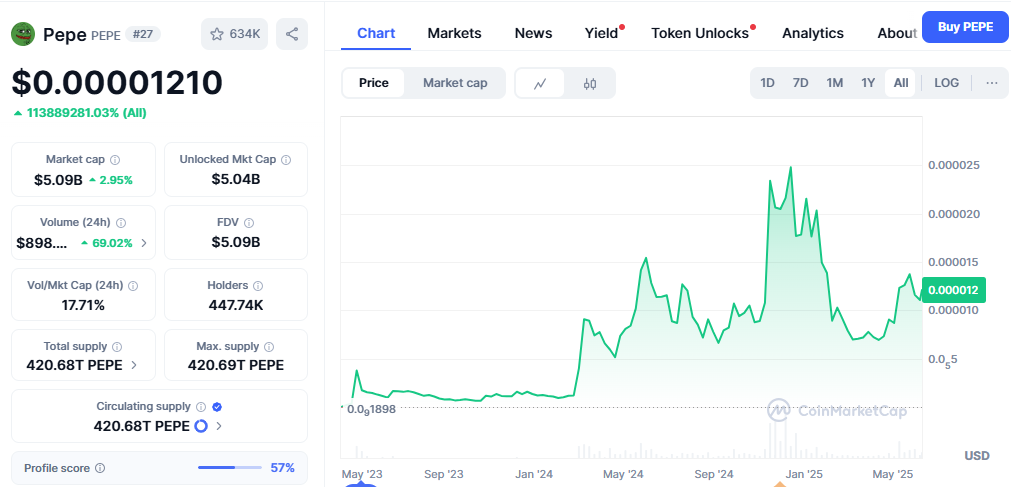The image size is (1011, 487).
Task: Open the share icon next to watchlist
Action: point(292,34)
